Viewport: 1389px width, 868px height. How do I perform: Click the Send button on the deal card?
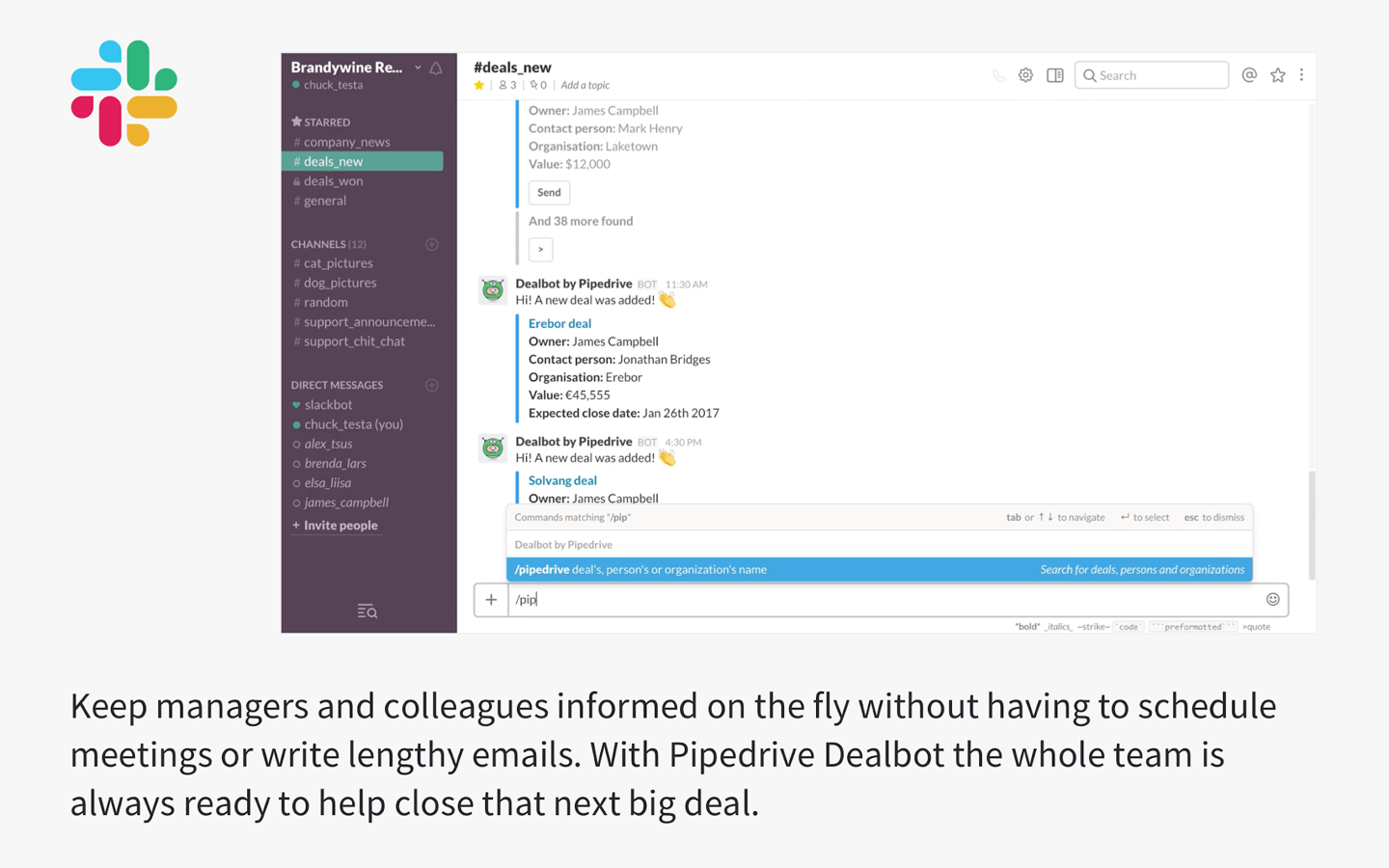pyautogui.click(x=548, y=192)
